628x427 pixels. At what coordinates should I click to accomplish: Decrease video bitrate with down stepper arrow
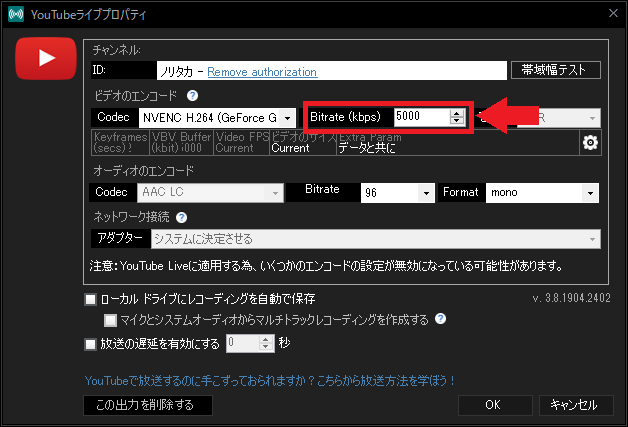pyautogui.click(x=456, y=121)
